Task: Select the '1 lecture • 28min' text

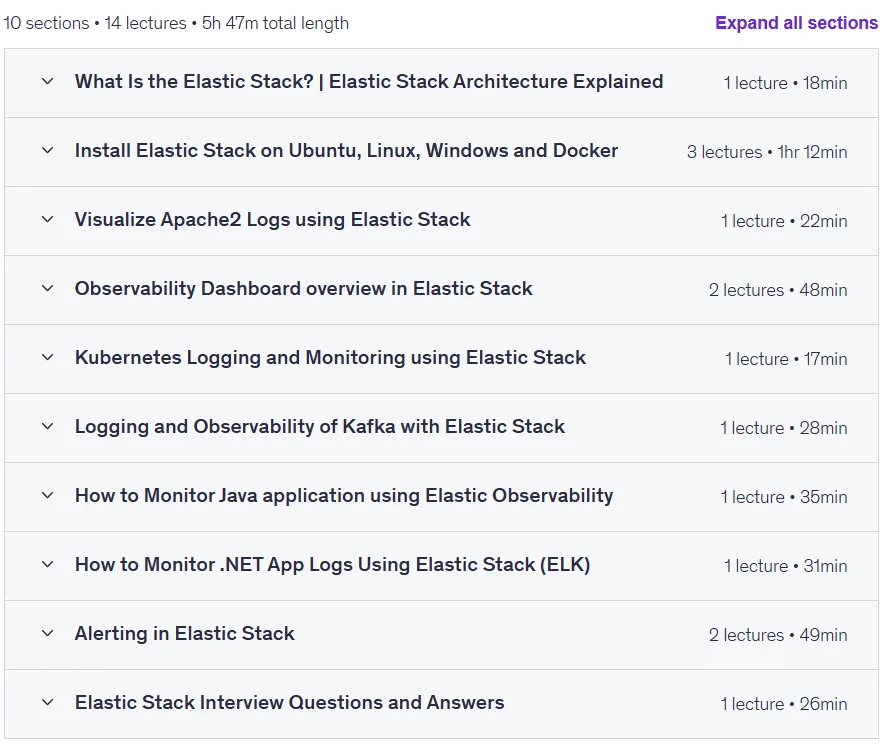Action: point(784,429)
